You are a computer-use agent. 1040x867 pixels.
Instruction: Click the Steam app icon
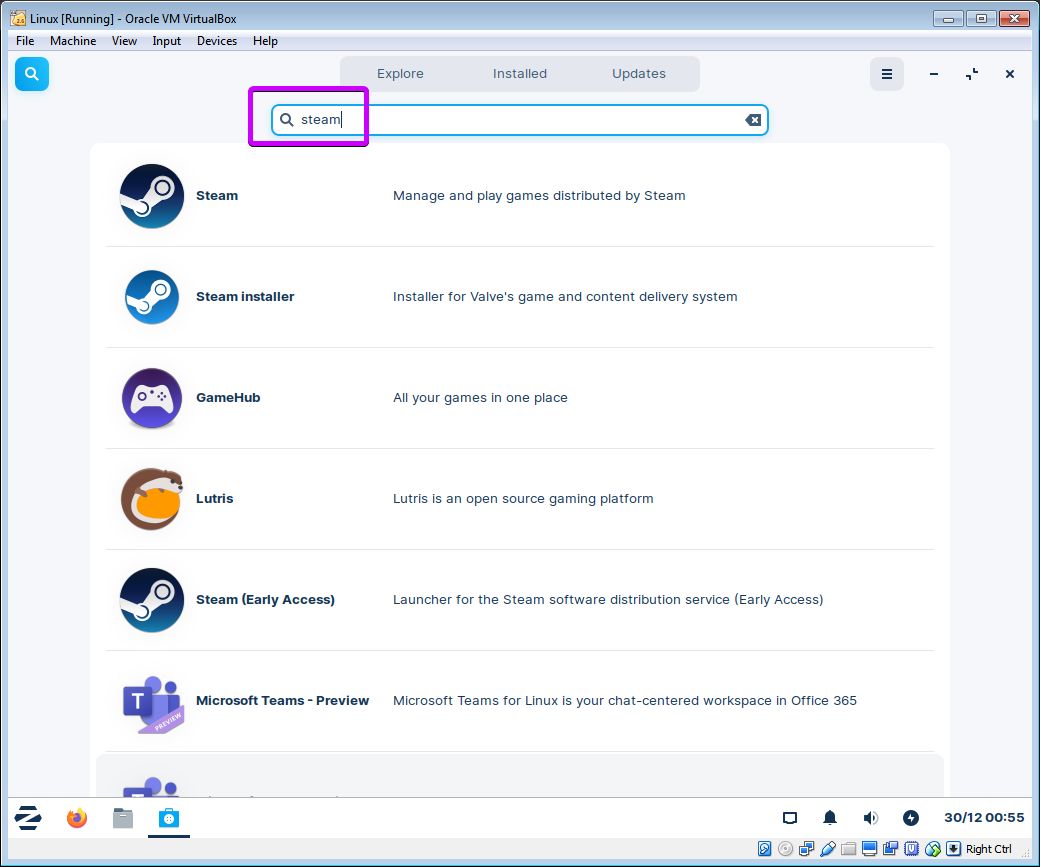pyautogui.click(x=152, y=196)
